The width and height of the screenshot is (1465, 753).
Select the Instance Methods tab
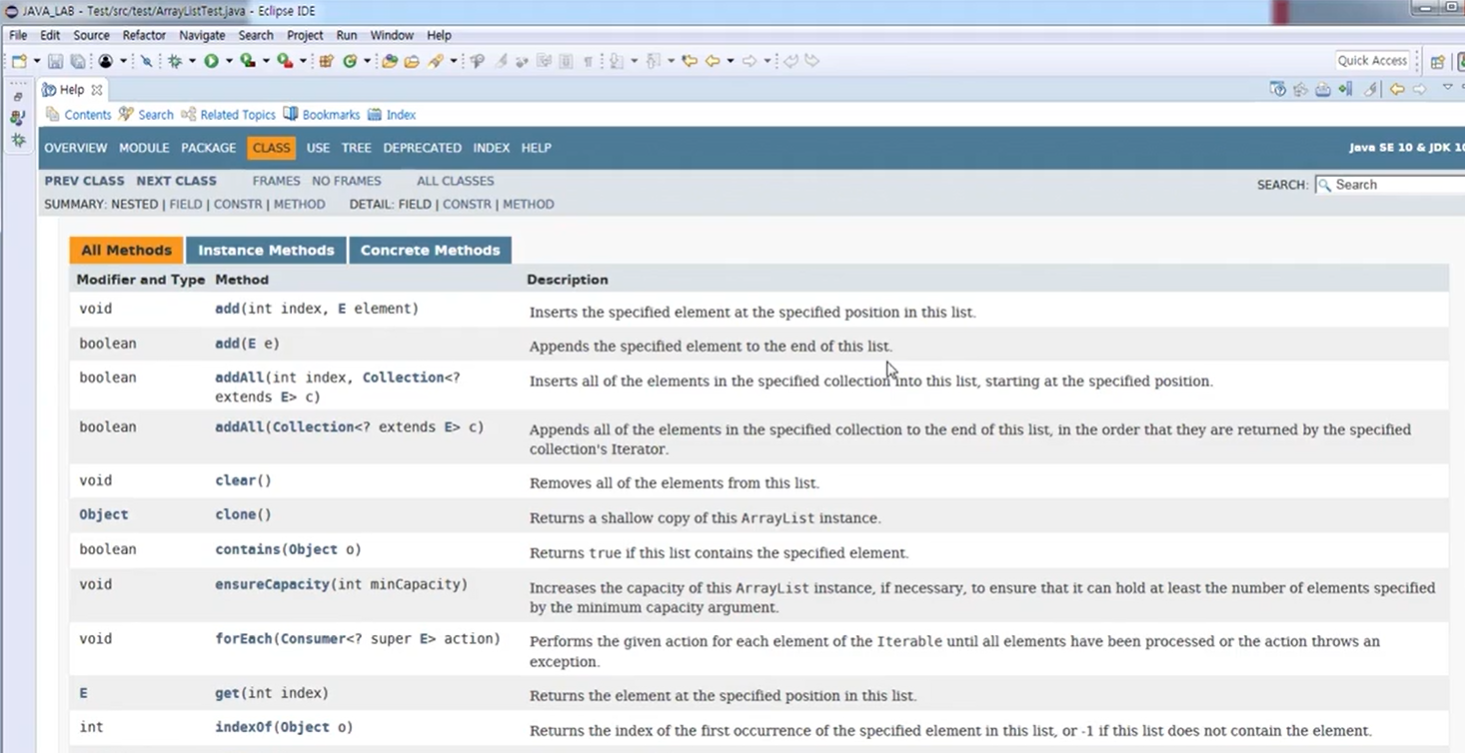pos(266,250)
